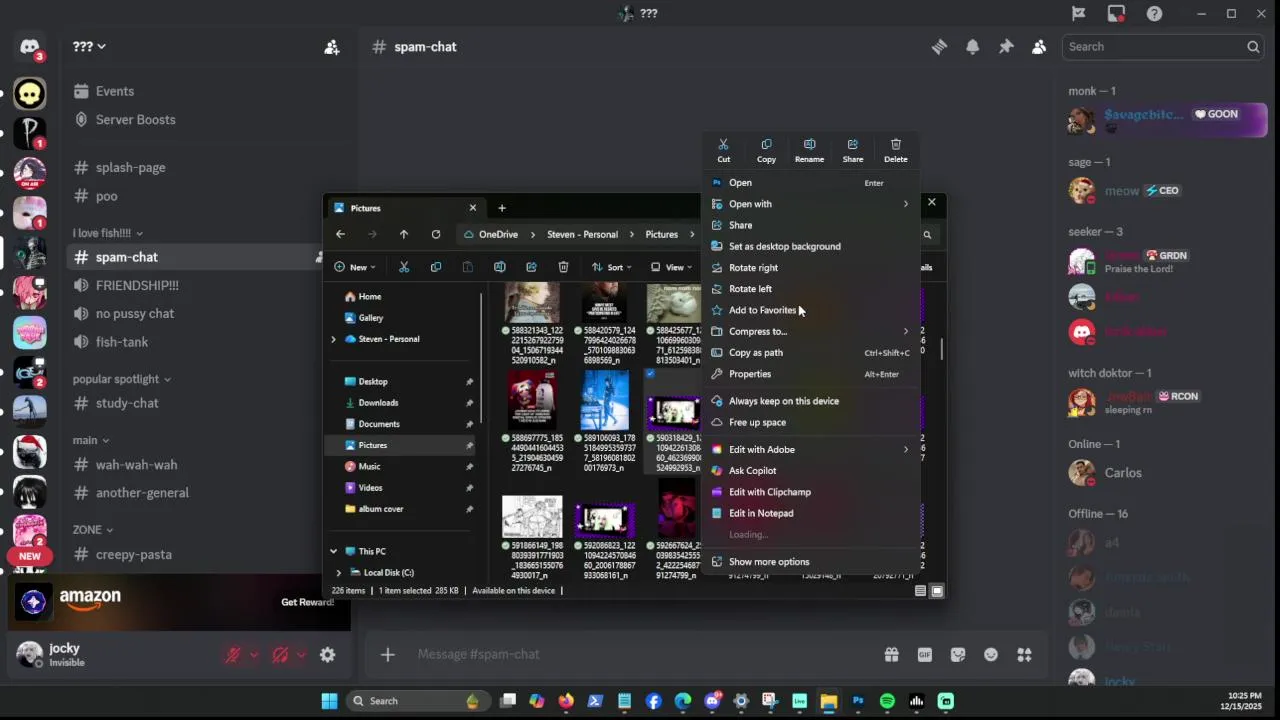
Task: Click the scissors Cut icon in Explorer toolbar
Action: [404, 267]
